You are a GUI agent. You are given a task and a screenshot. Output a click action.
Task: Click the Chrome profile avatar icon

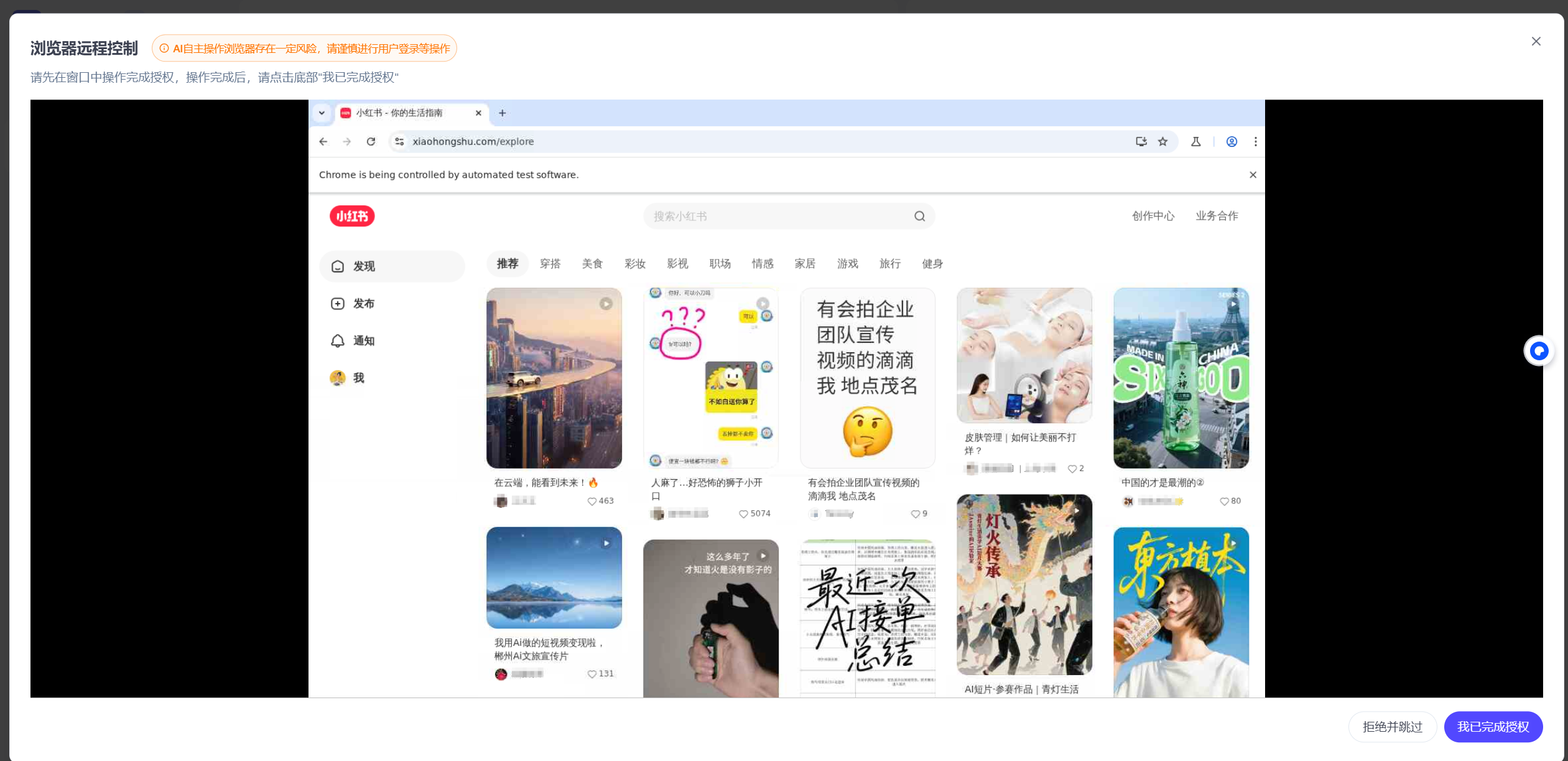click(1231, 141)
